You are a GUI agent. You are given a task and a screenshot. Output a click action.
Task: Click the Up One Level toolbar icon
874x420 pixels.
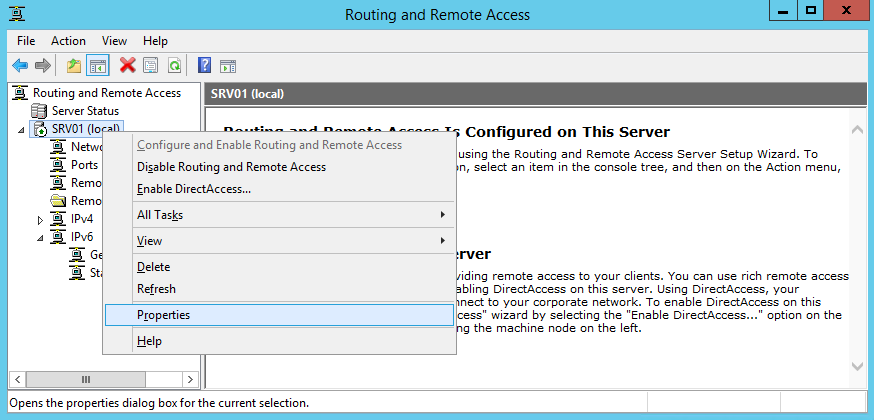(73, 66)
